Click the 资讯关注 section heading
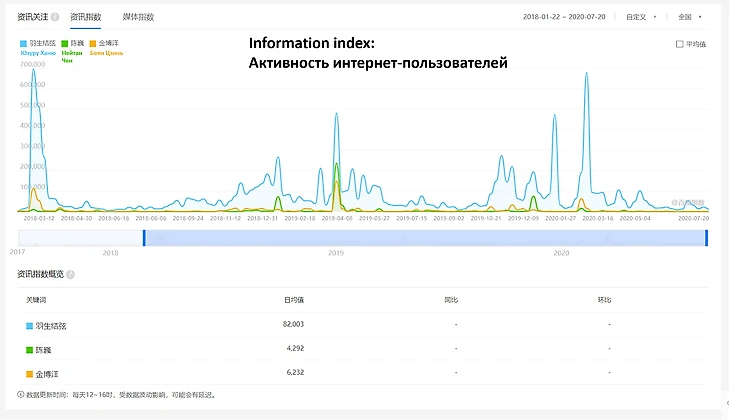The image size is (730, 420). tap(33, 17)
